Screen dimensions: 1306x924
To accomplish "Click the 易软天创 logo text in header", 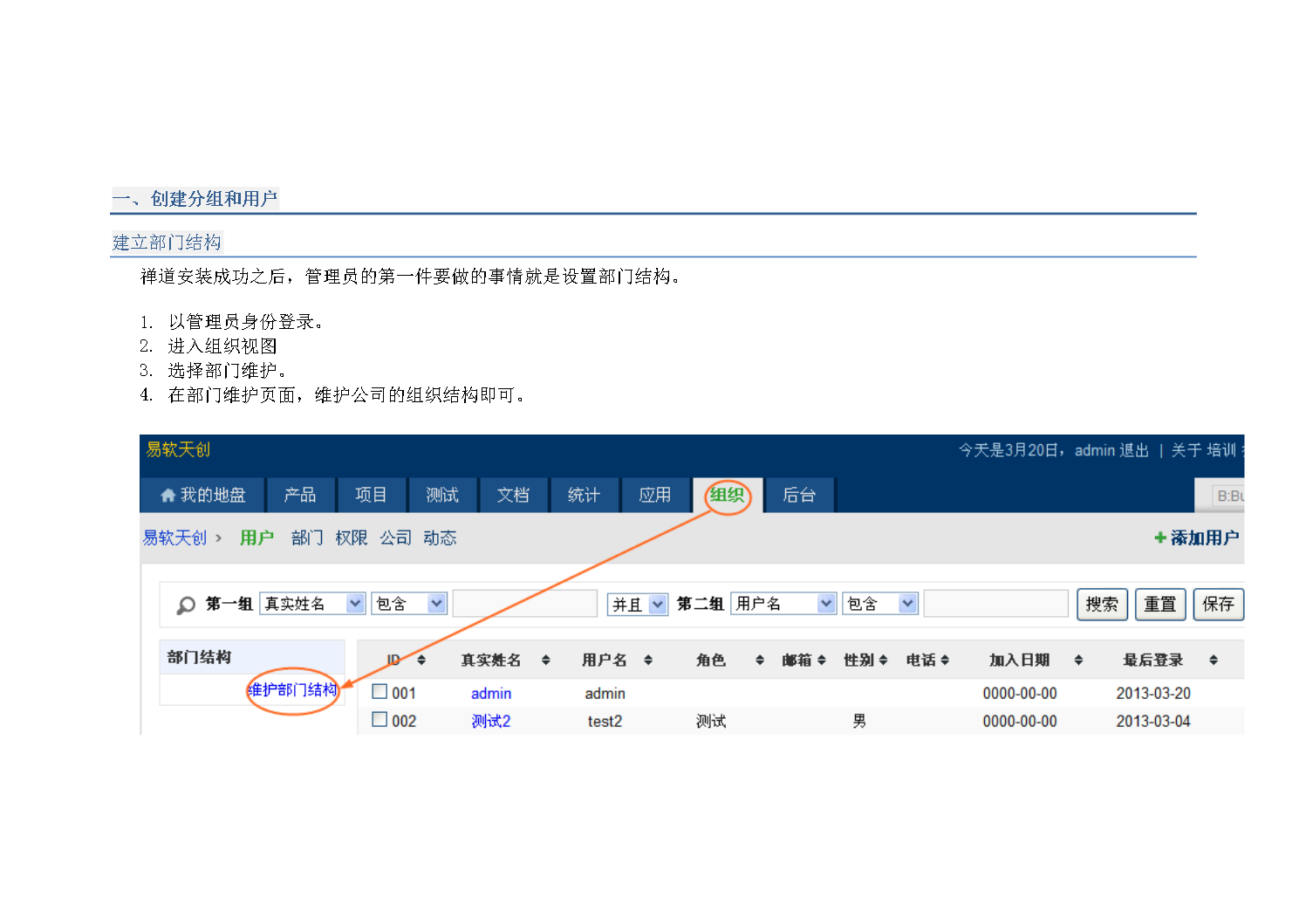I will click(178, 449).
